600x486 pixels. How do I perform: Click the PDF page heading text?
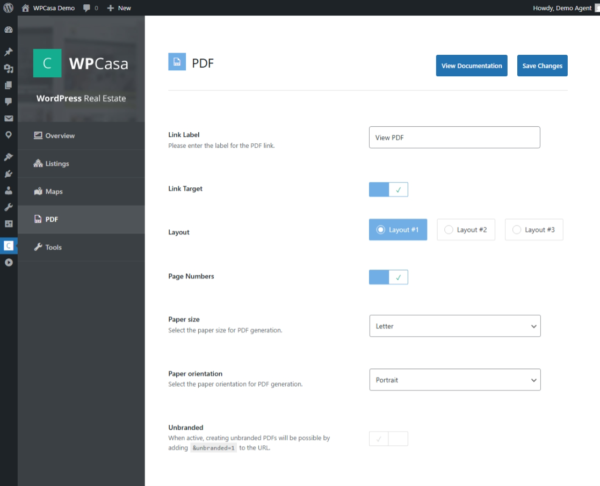(203, 63)
